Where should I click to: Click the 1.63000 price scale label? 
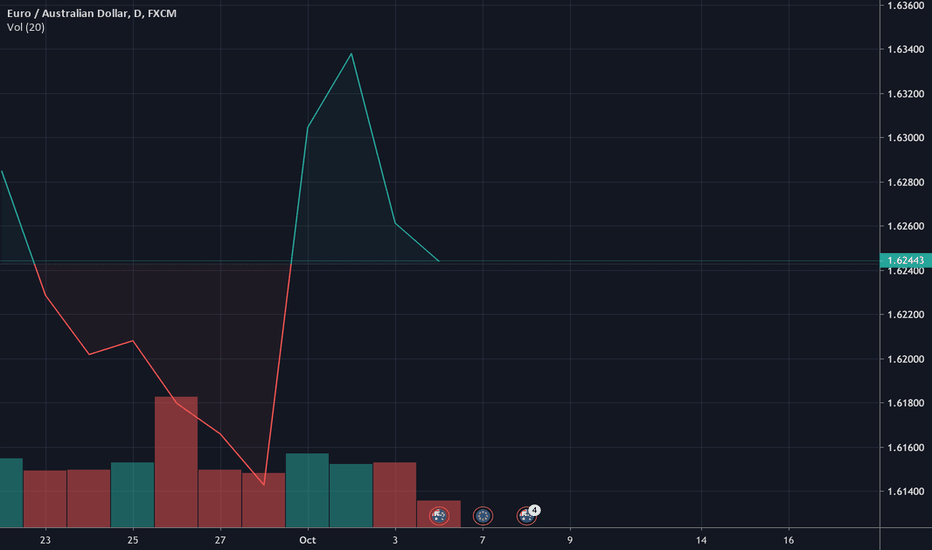(905, 138)
